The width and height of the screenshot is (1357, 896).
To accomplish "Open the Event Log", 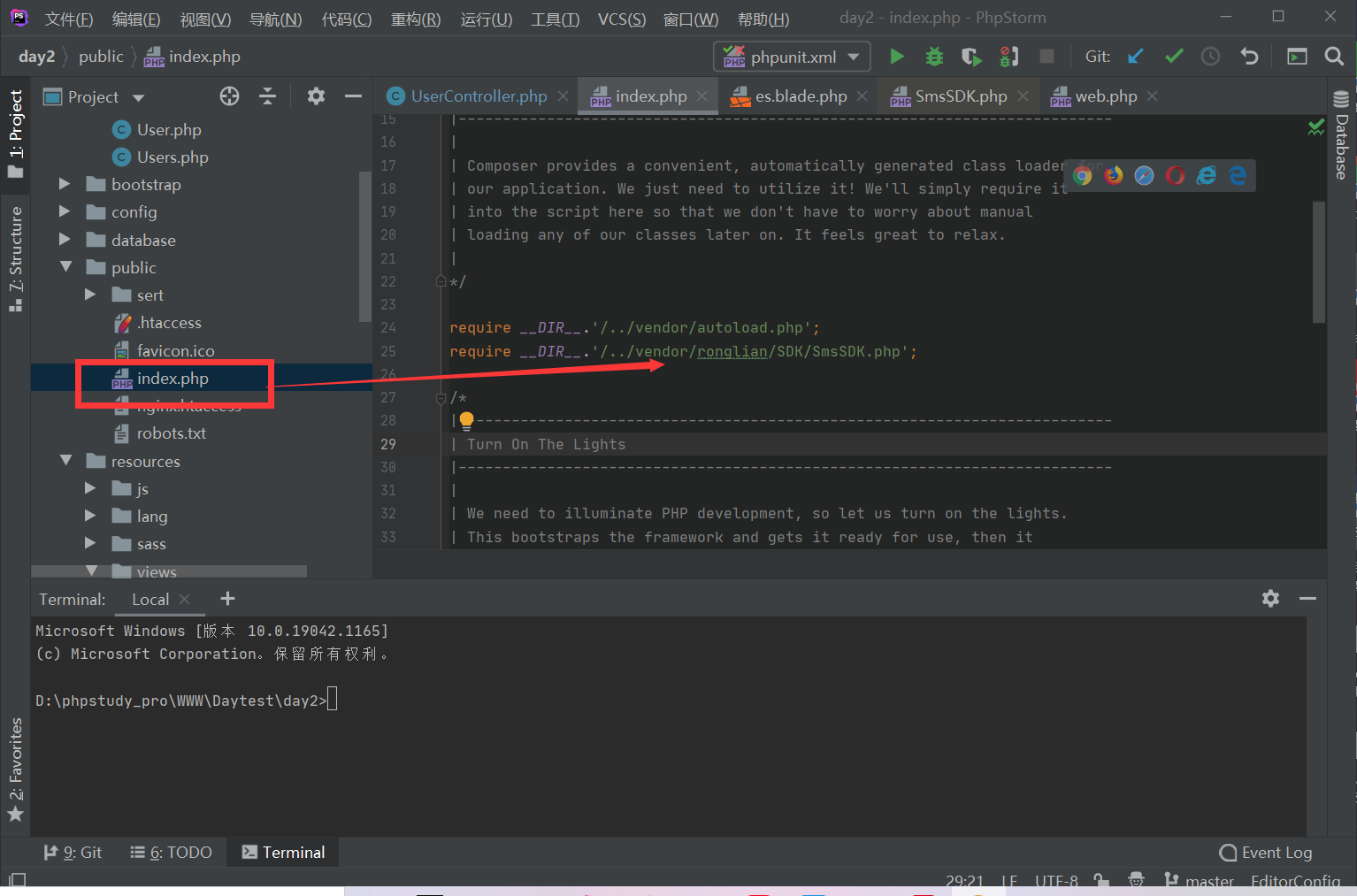I will pyautogui.click(x=1266, y=852).
